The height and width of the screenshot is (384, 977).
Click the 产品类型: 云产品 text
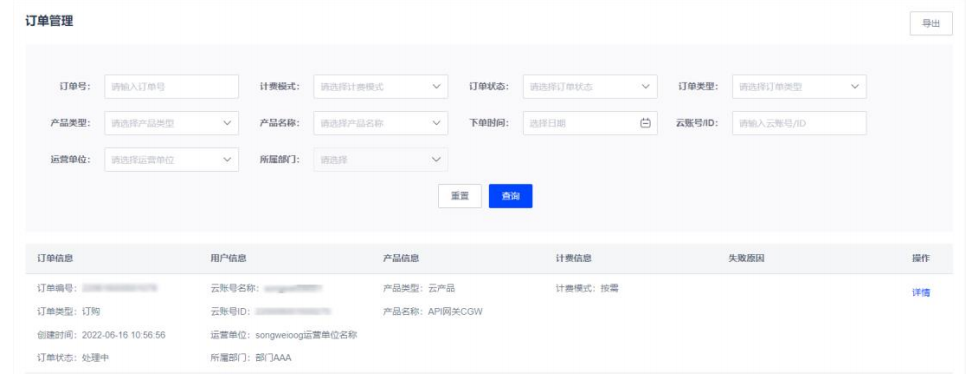(x=419, y=289)
